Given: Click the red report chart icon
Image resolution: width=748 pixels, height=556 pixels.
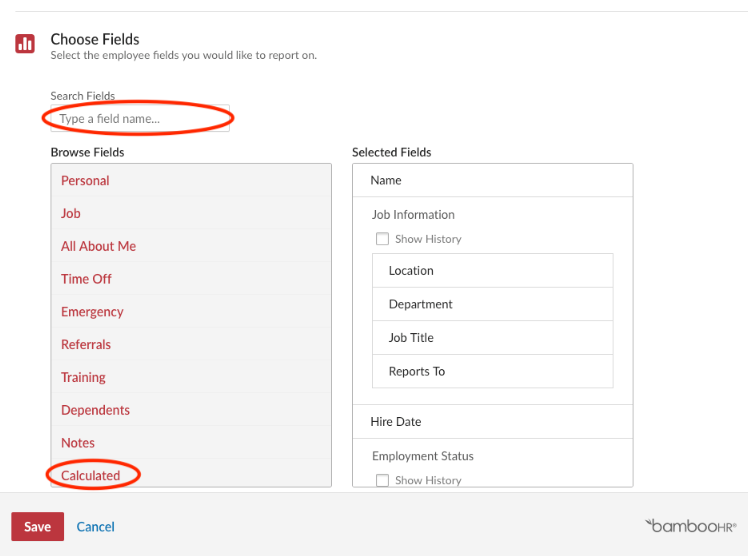Looking at the screenshot, I should [x=25, y=44].
